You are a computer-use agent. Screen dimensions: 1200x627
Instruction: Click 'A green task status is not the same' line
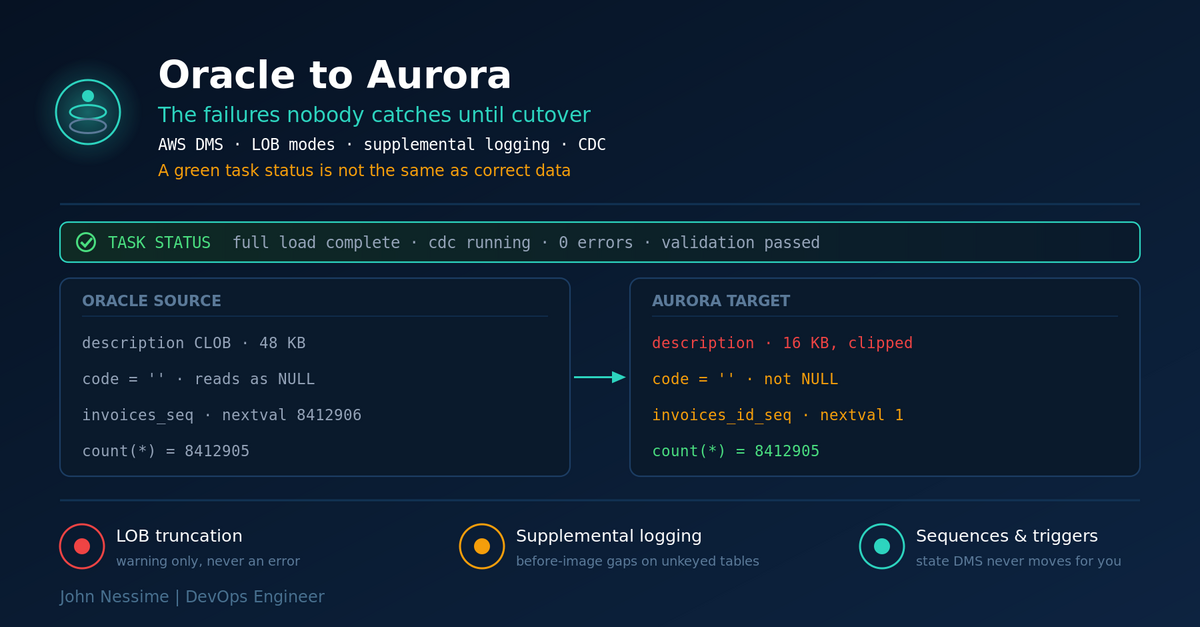[x=364, y=171]
